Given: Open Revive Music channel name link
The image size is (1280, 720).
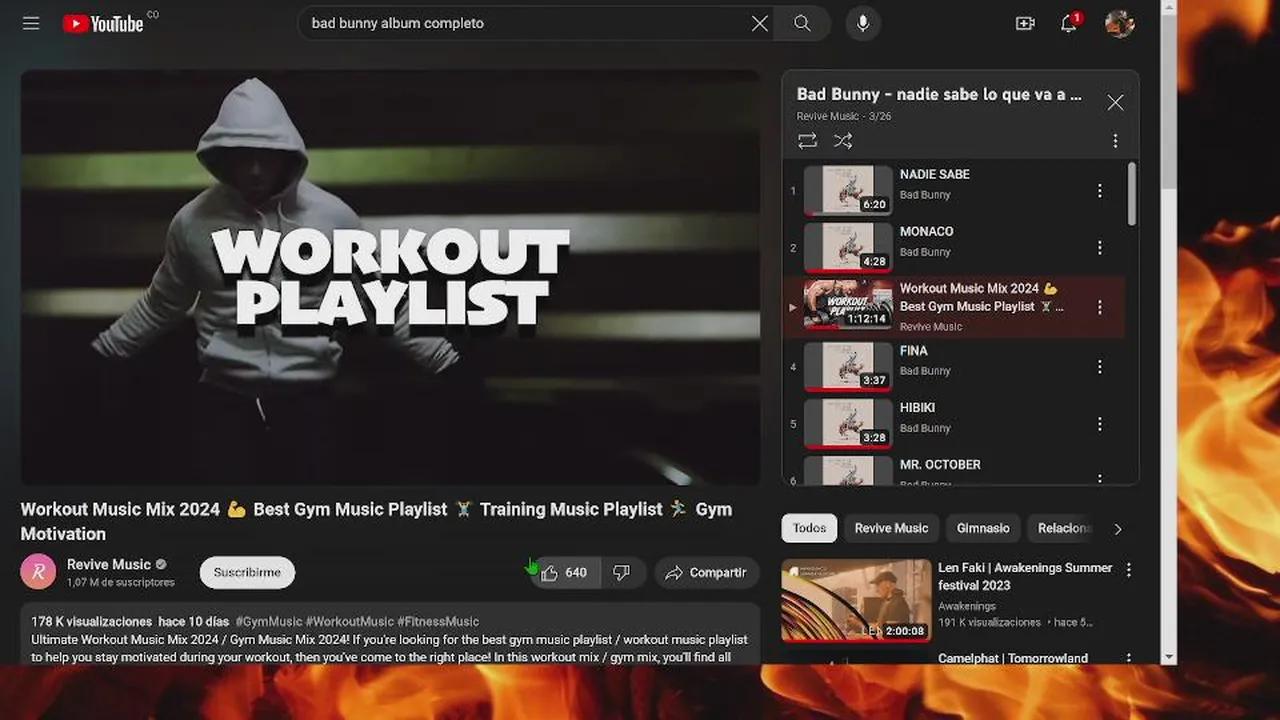Looking at the screenshot, I should tap(109, 564).
